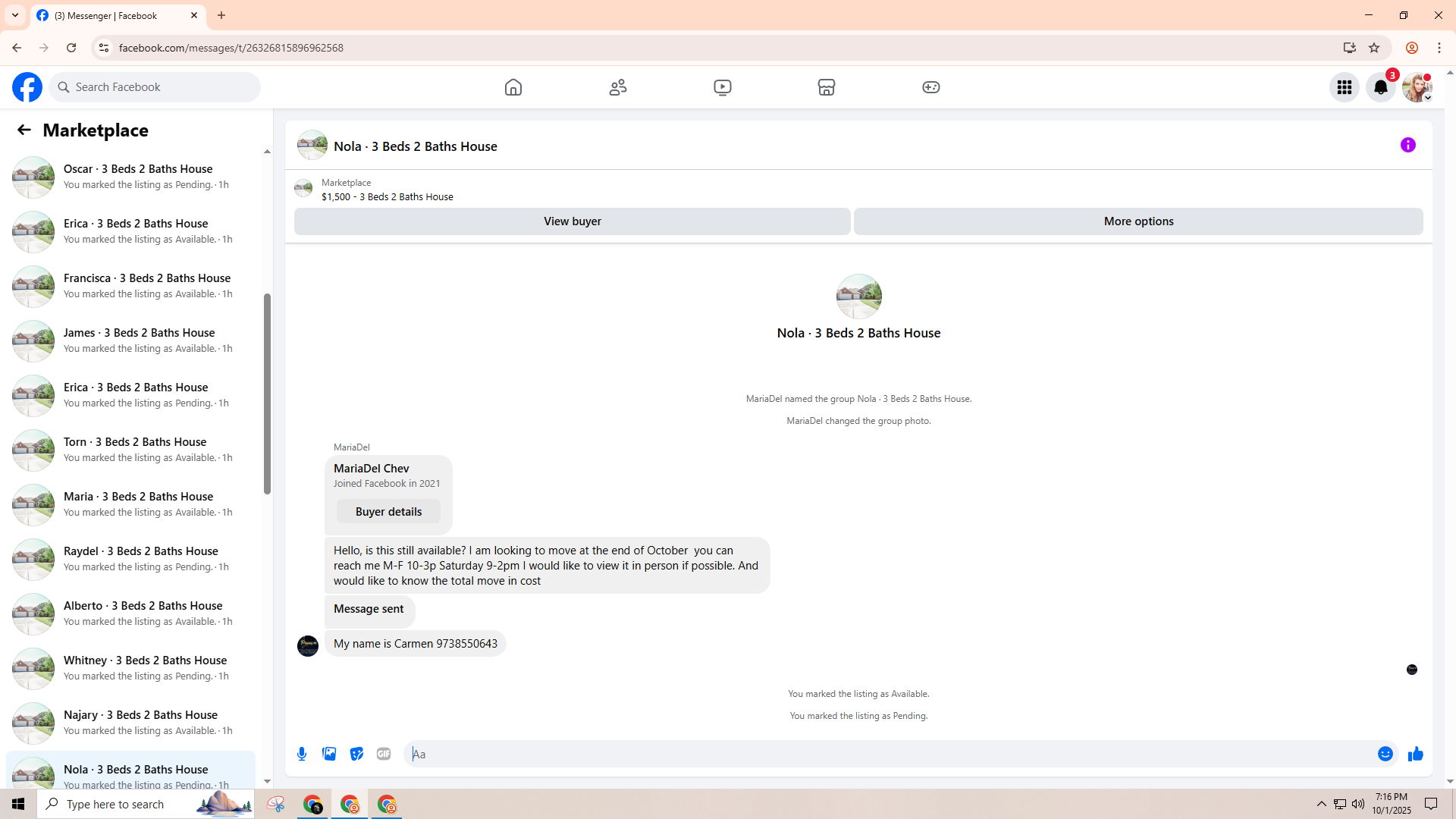Show hidden system tray icons

click(x=1322, y=804)
